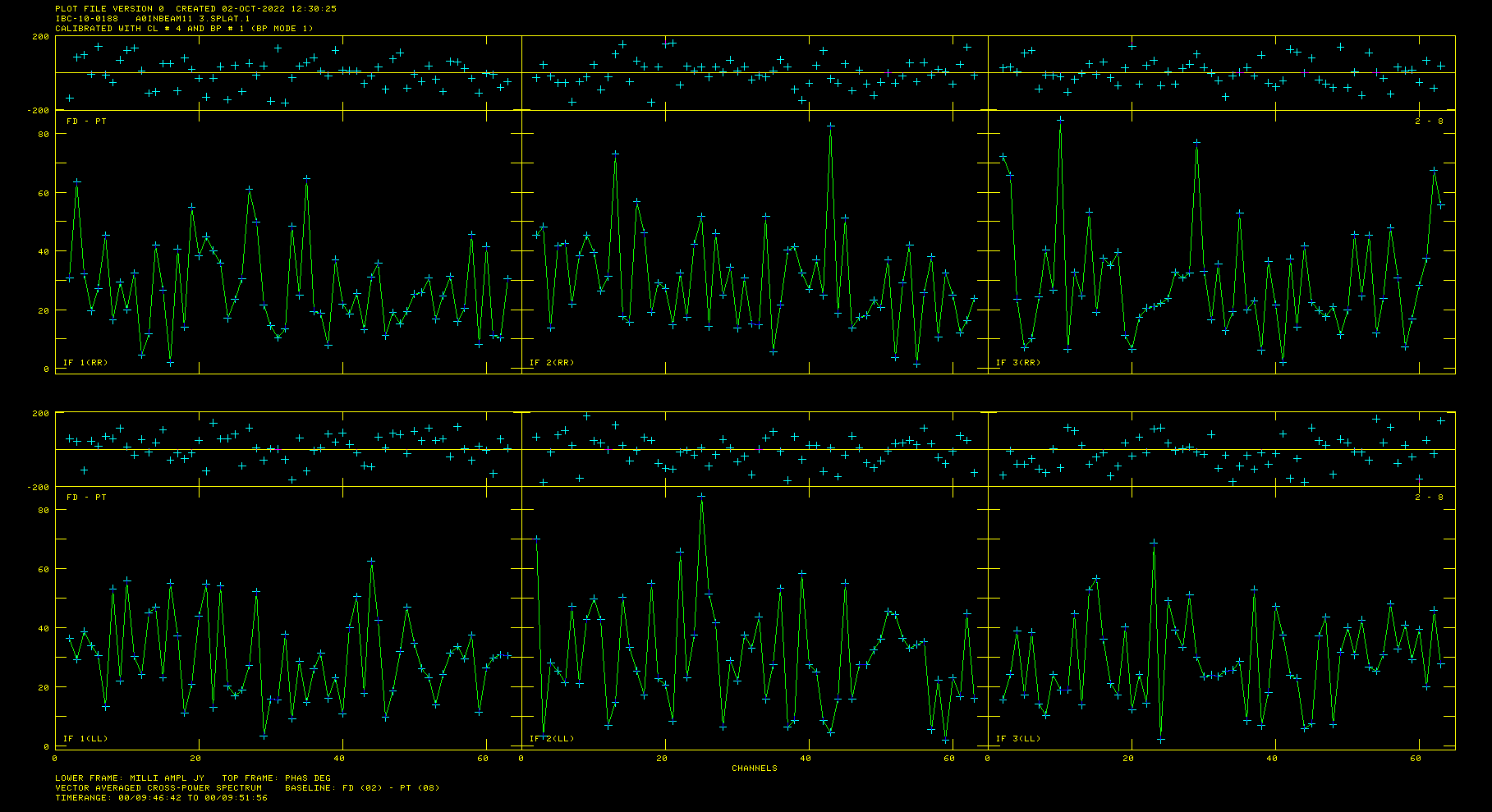1492x812 pixels.
Task: Click the IF 3(LL) panel label
Action: 1018,739
